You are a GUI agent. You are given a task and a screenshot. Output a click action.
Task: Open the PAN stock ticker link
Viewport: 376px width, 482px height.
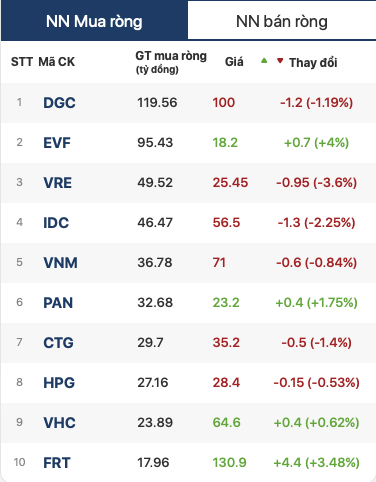58,303
